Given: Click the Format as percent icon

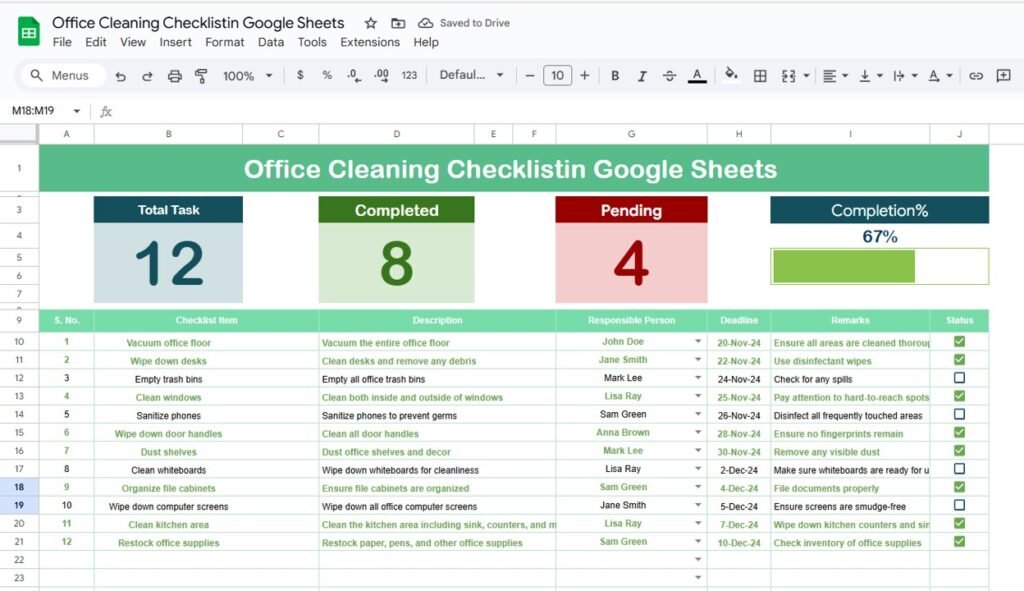Looking at the screenshot, I should click(x=326, y=75).
